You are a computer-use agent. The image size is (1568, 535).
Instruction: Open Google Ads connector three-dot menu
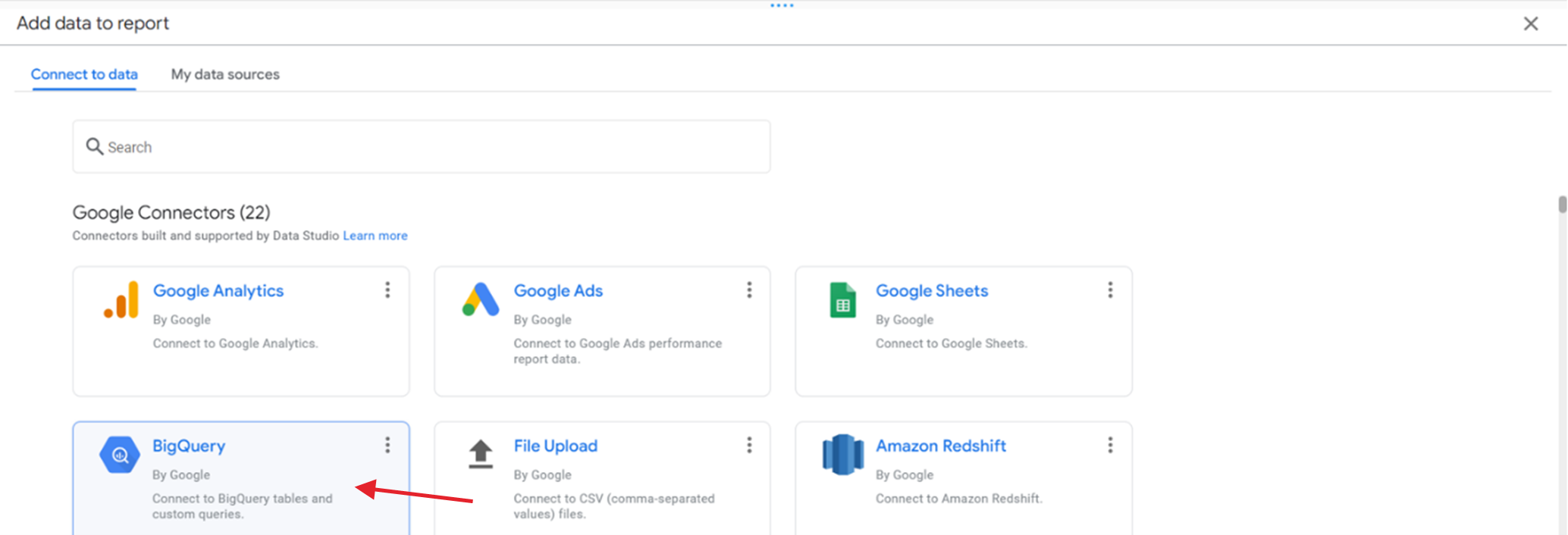click(749, 290)
